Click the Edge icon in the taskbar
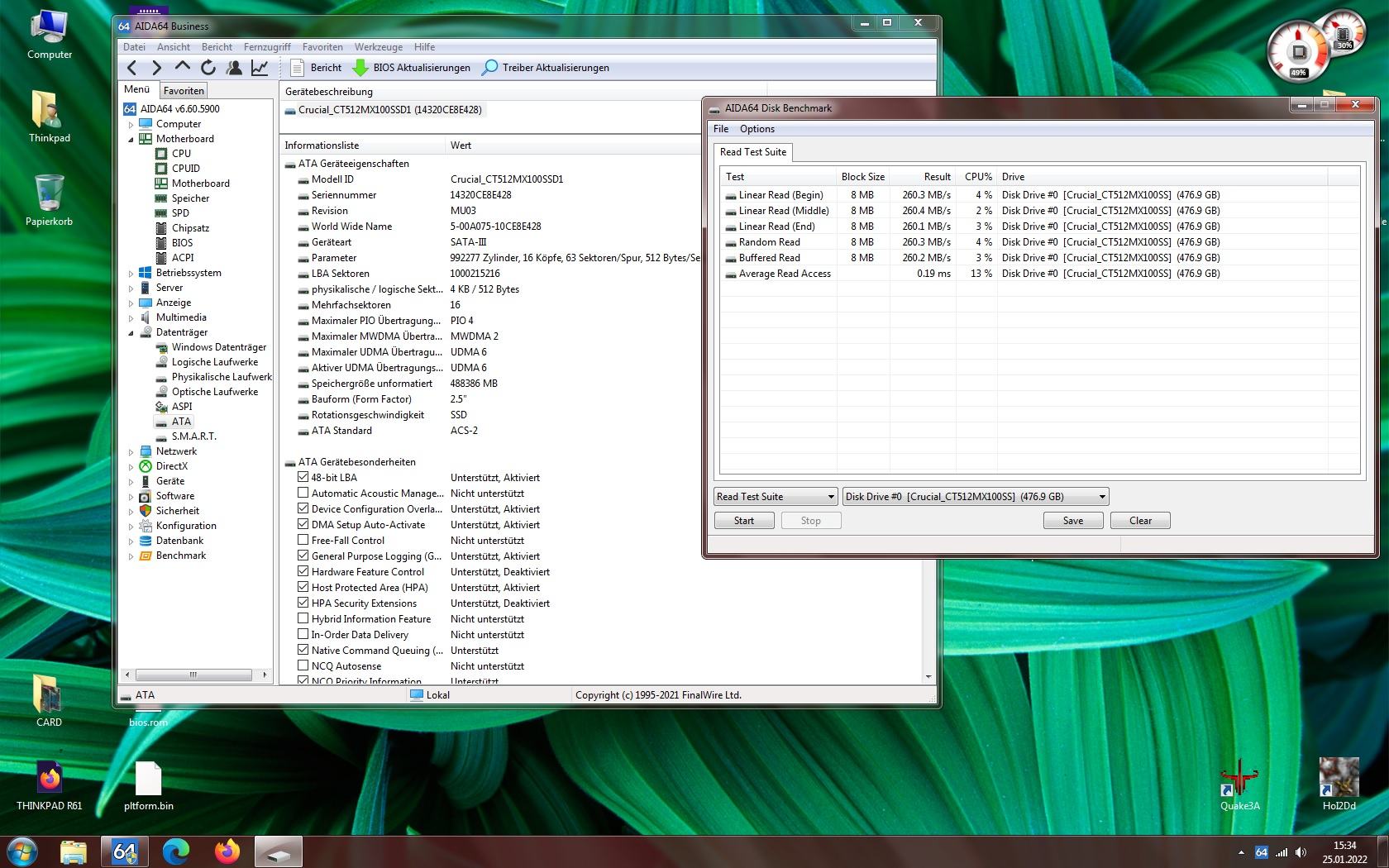1389x868 pixels. point(176,851)
